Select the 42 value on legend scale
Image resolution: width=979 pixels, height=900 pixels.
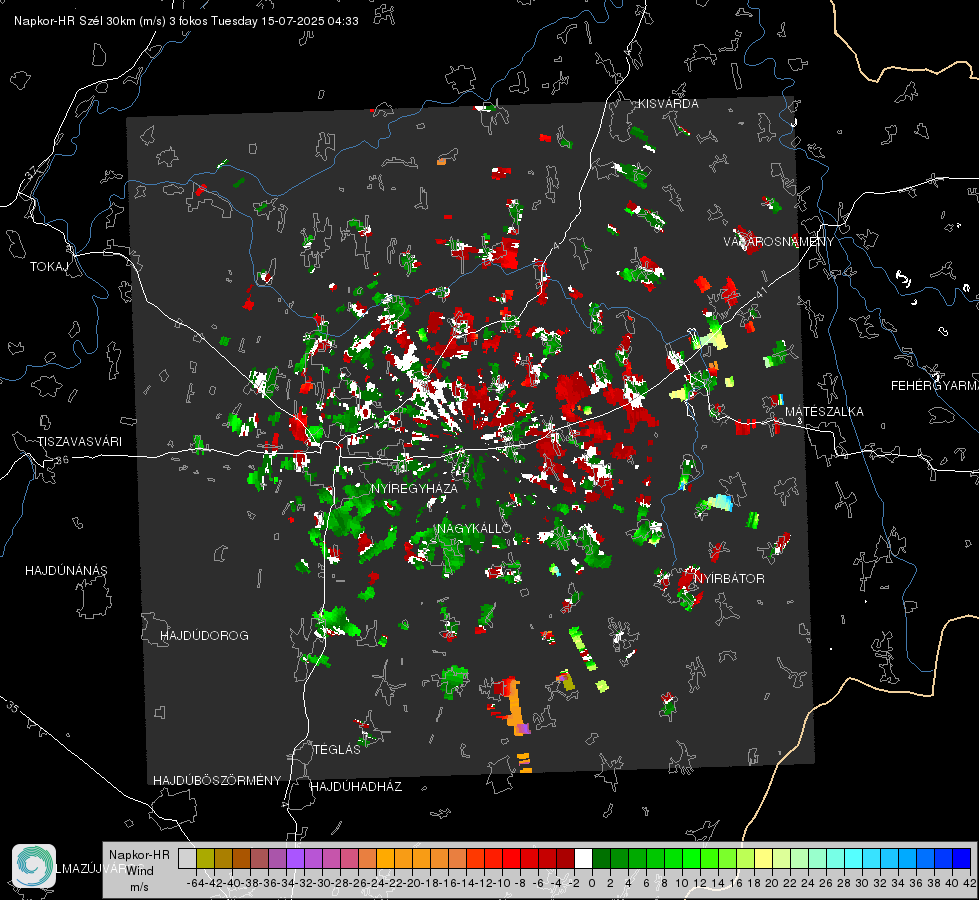tap(970, 883)
